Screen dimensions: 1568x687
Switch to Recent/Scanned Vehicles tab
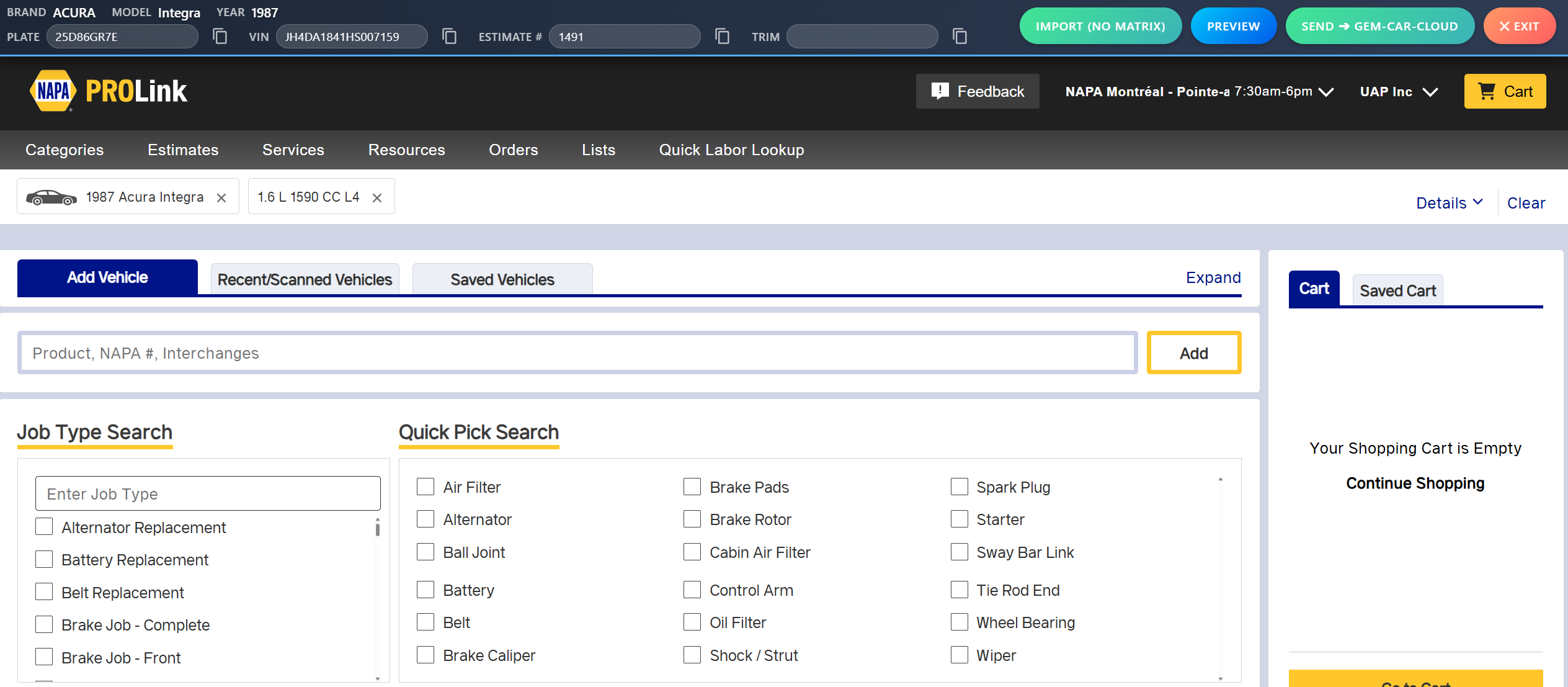(305, 279)
